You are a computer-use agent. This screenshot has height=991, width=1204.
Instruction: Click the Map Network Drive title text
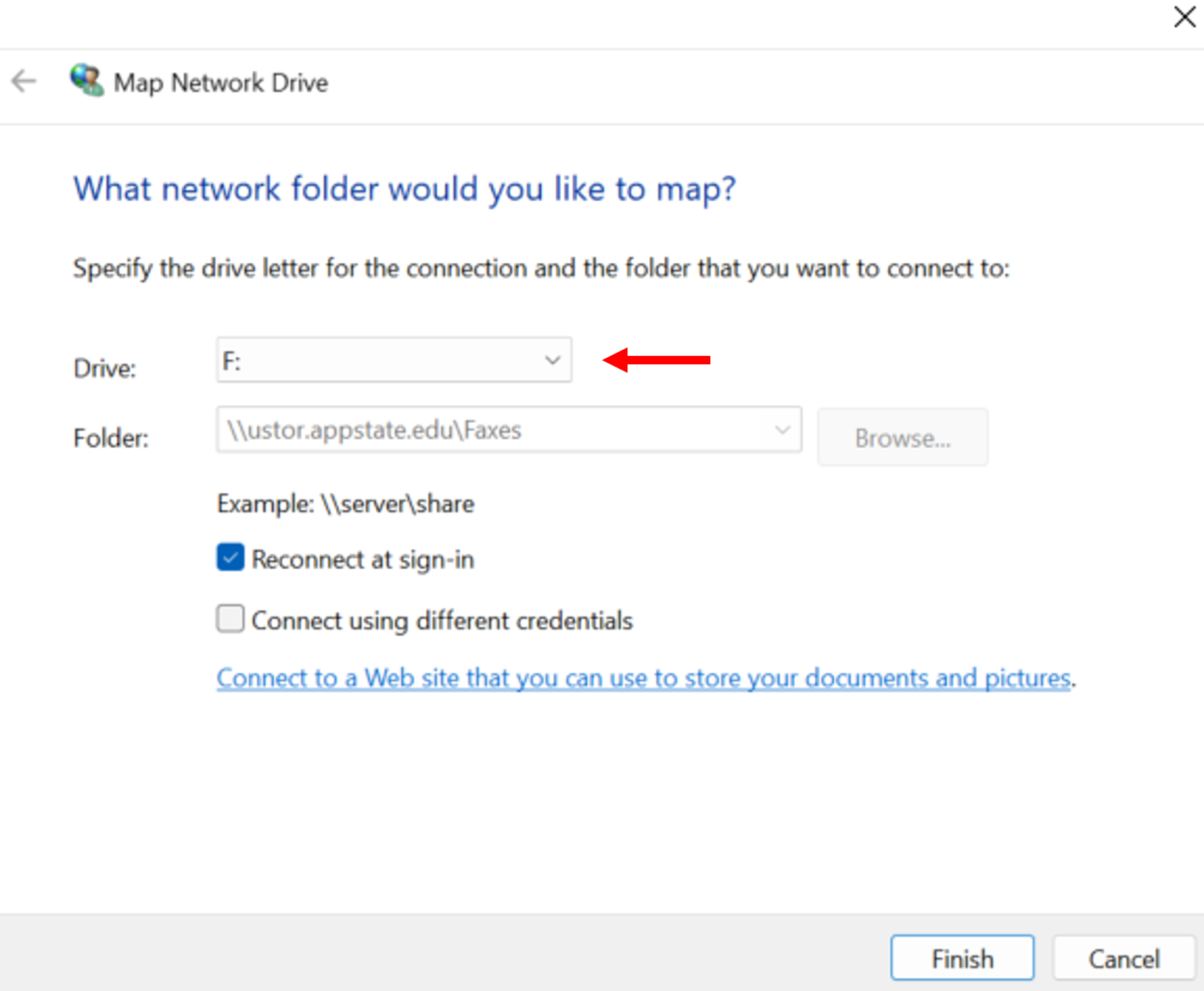tap(221, 83)
